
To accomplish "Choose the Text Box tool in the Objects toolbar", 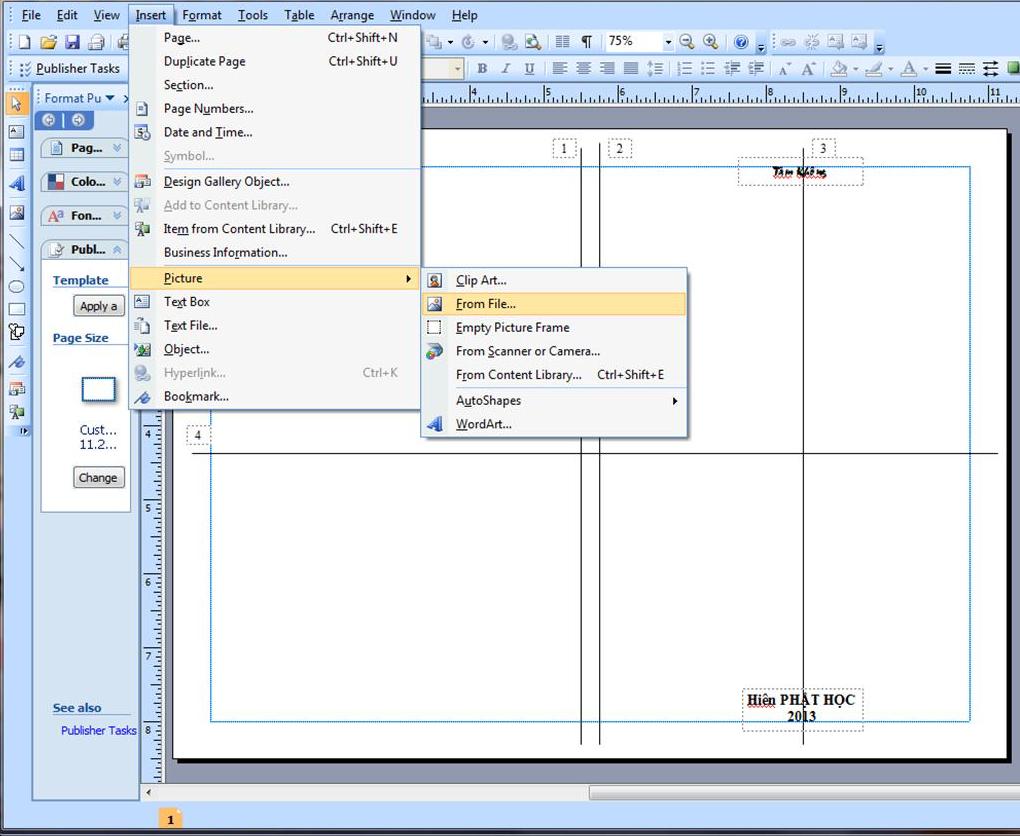I will (x=16, y=131).
